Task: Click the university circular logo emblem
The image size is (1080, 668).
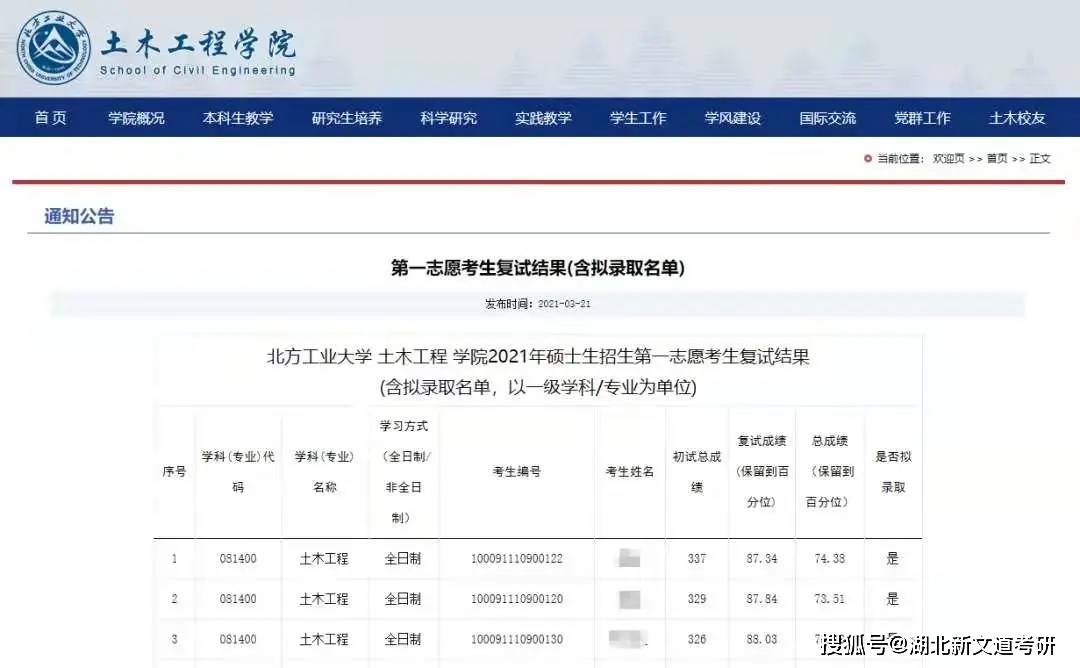Action: pyautogui.click(x=52, y=46)
